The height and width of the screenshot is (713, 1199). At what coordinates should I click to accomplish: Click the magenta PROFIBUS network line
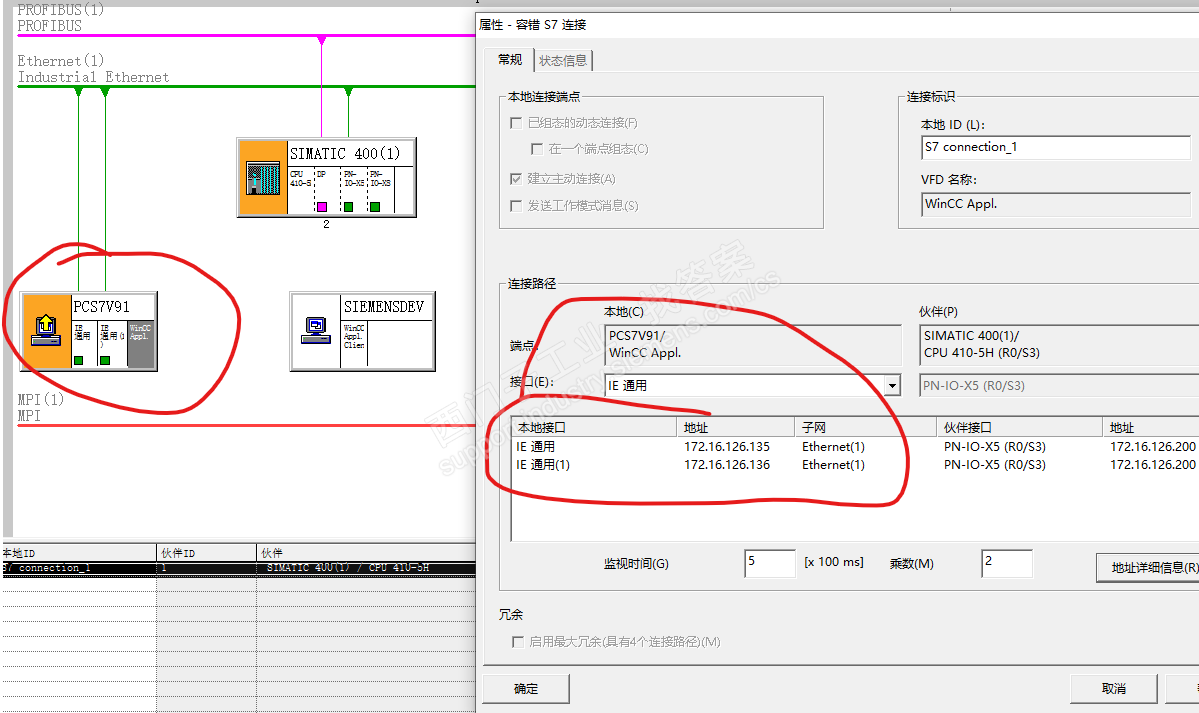click(x=245, y=35)
